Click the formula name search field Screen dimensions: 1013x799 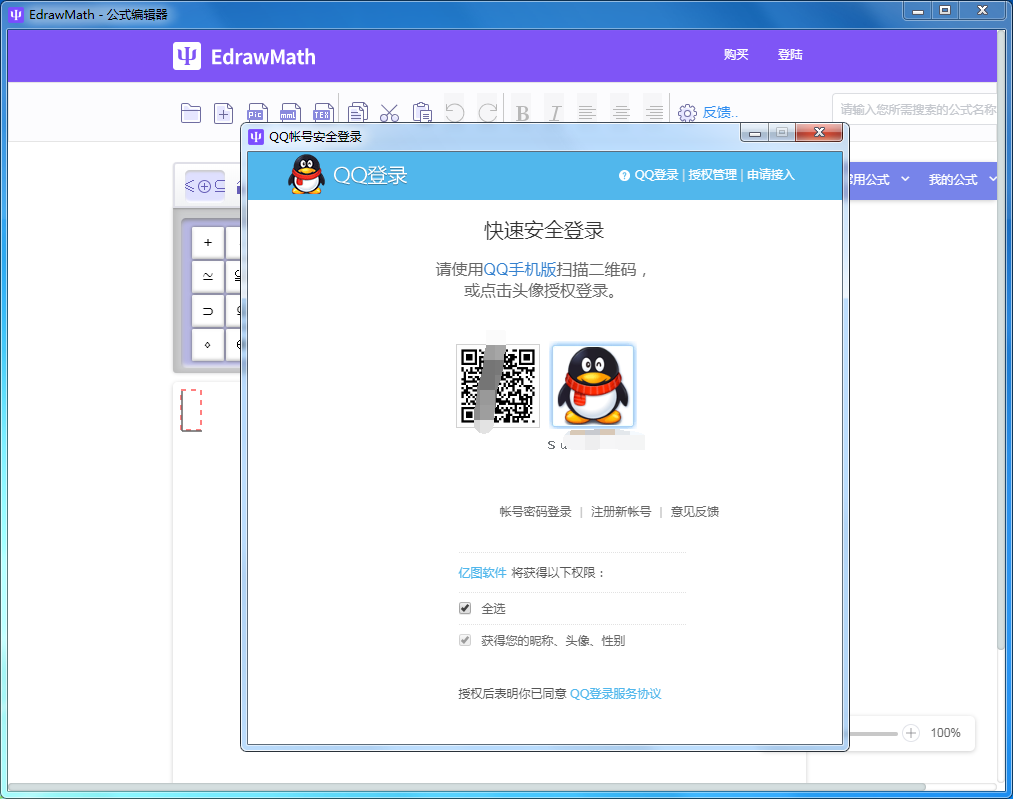(x=915, y=109)
